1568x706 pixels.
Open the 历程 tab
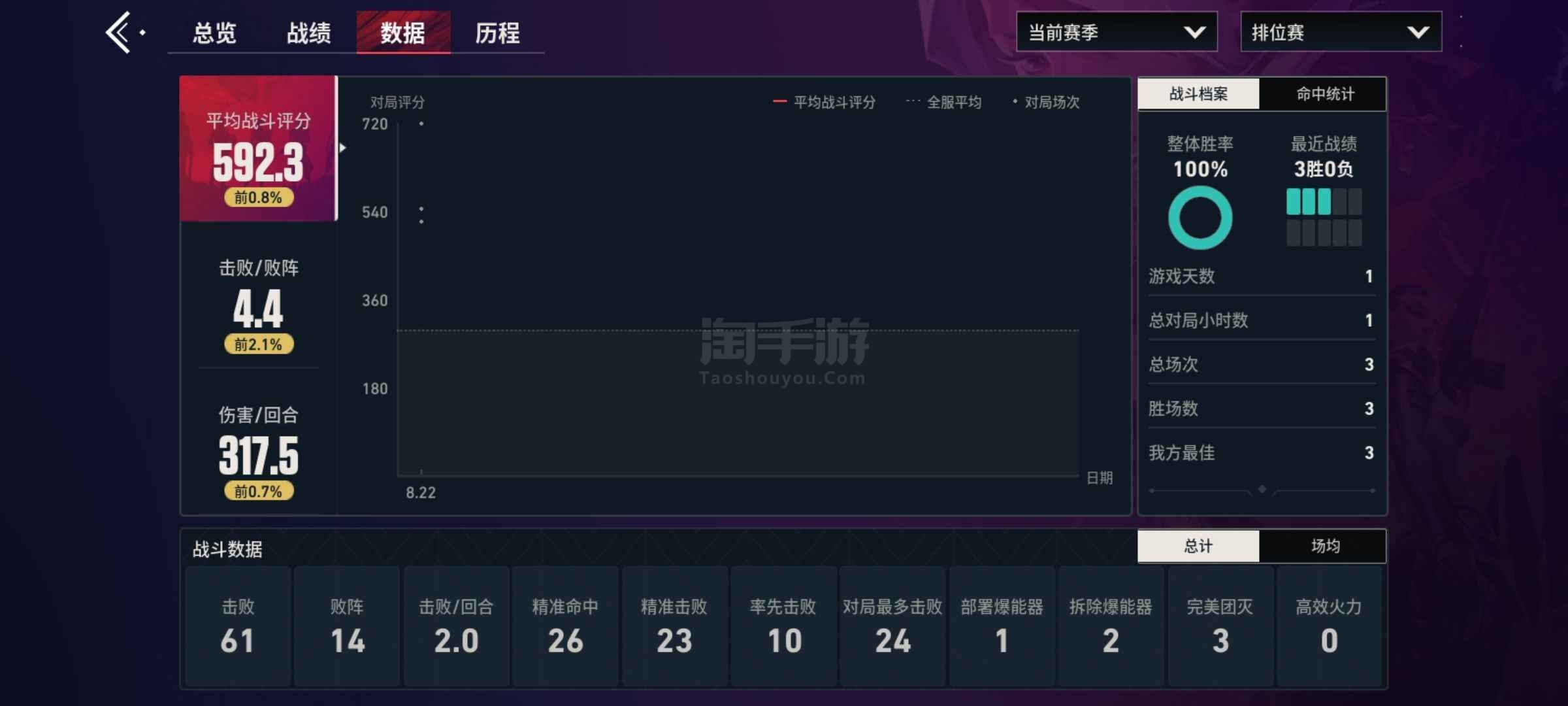(x=497, y=33)
